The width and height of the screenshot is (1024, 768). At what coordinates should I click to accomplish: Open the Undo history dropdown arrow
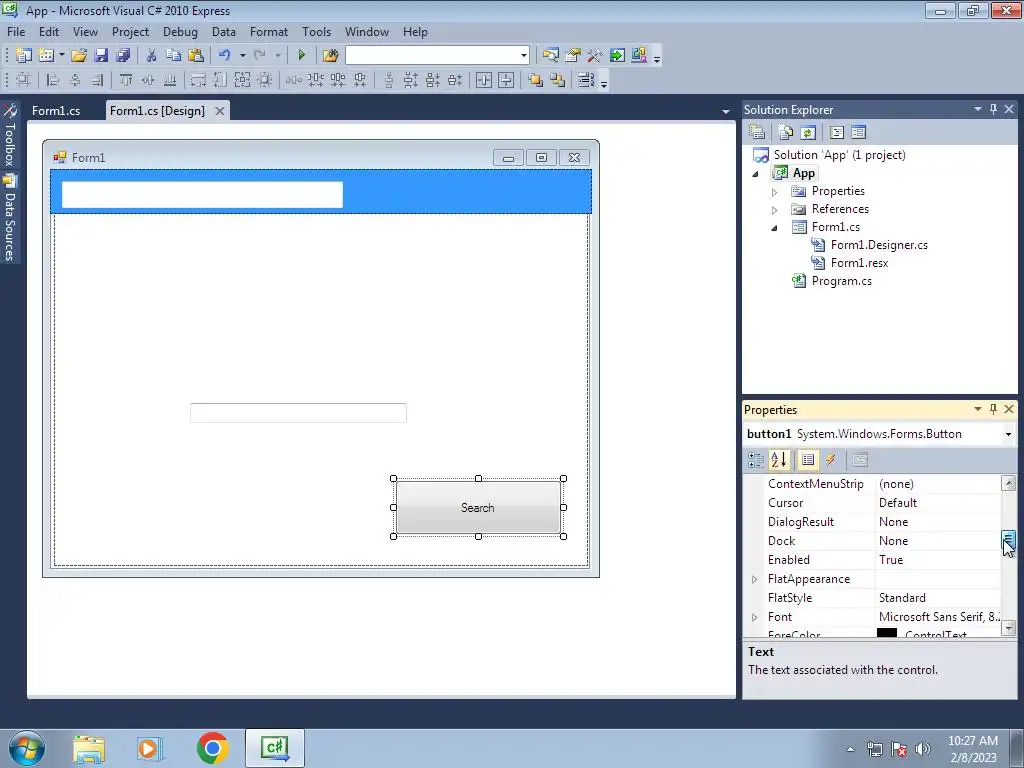click(242, 56)
